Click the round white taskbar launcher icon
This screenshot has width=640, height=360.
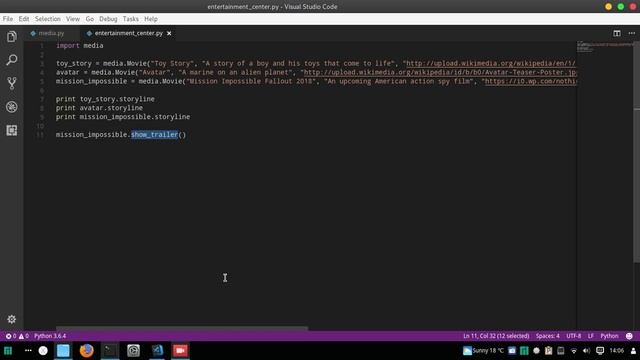(x=43, y=351)
